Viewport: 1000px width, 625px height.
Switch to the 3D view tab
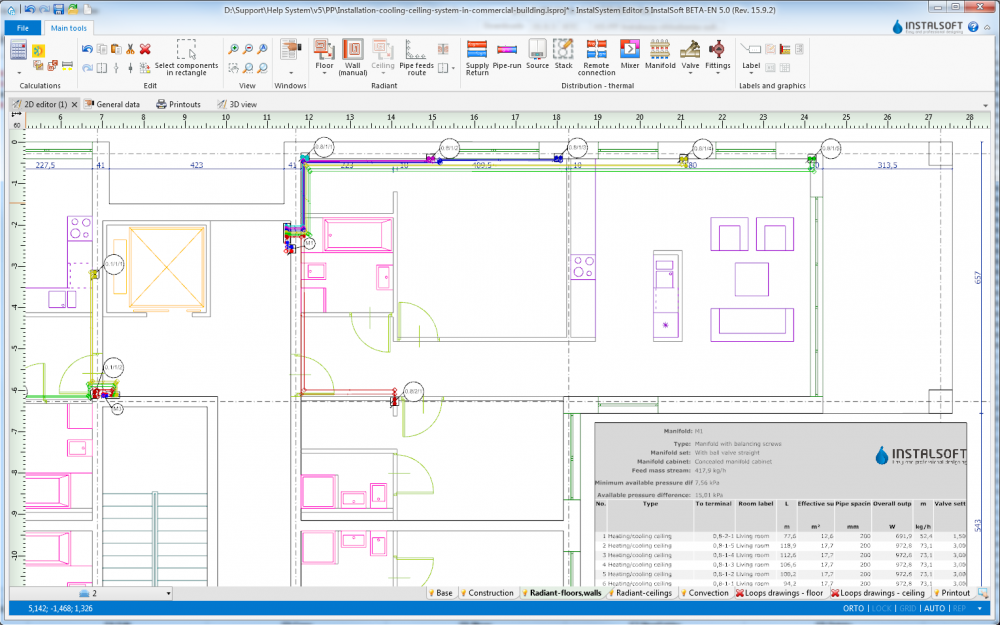pyautogui.click(x=236, y=104)
